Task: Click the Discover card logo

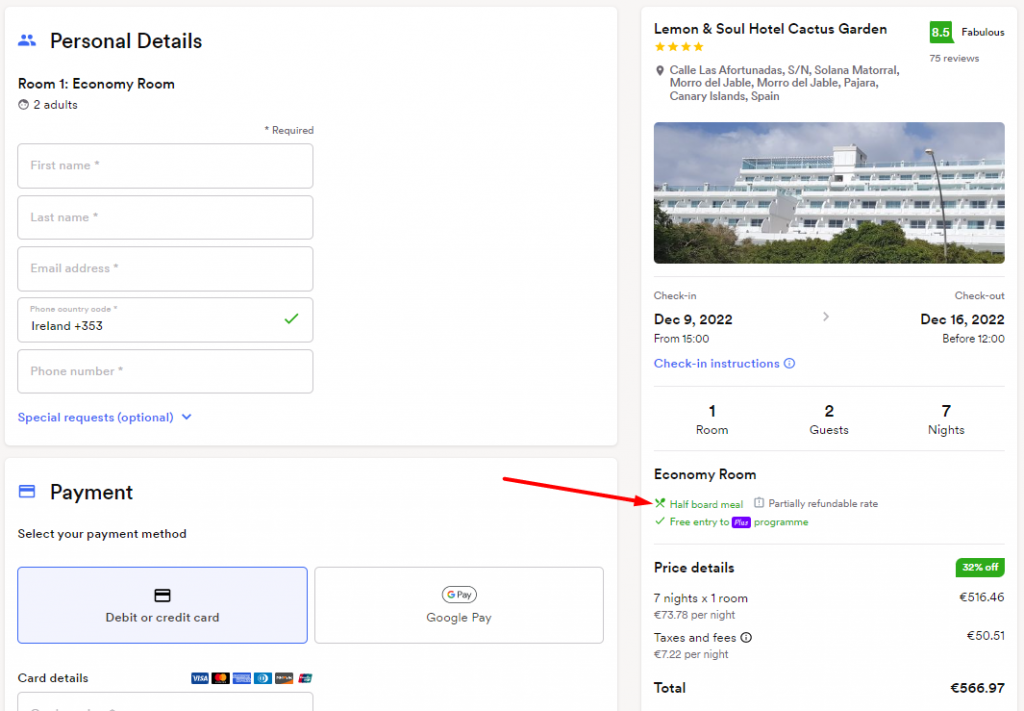Action: tap(284, 678)
